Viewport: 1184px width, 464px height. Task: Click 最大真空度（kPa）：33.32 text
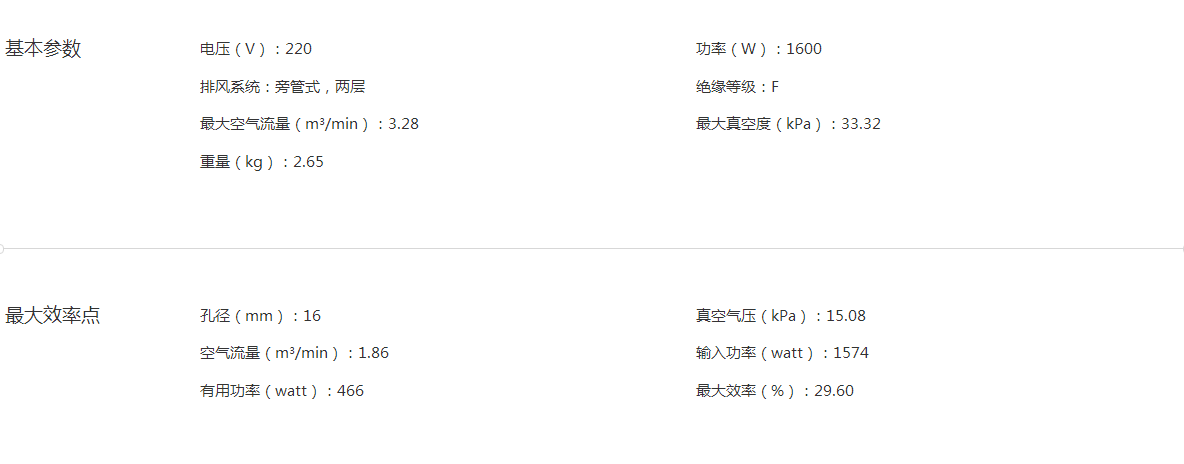(x=788, y=124)
